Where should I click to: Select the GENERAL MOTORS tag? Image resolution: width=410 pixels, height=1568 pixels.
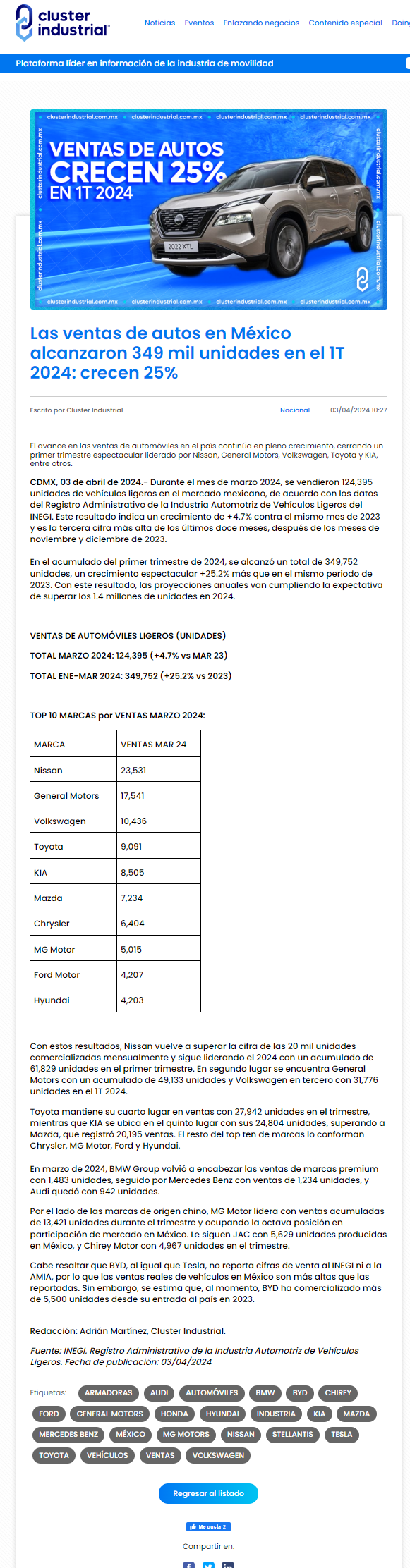pyautogui.click(x=110, y=1414)
